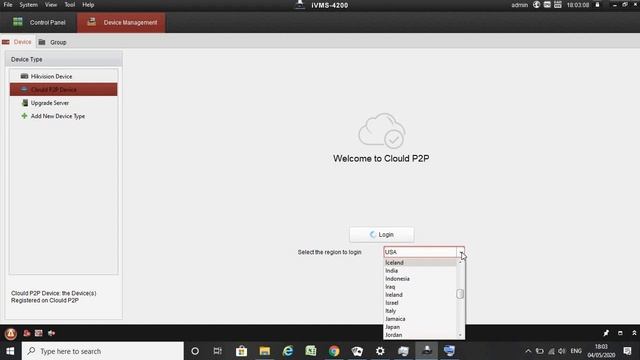This screenshot has height=360, width=640.
Task: Choose Iceland from region list
Action: 420,262
